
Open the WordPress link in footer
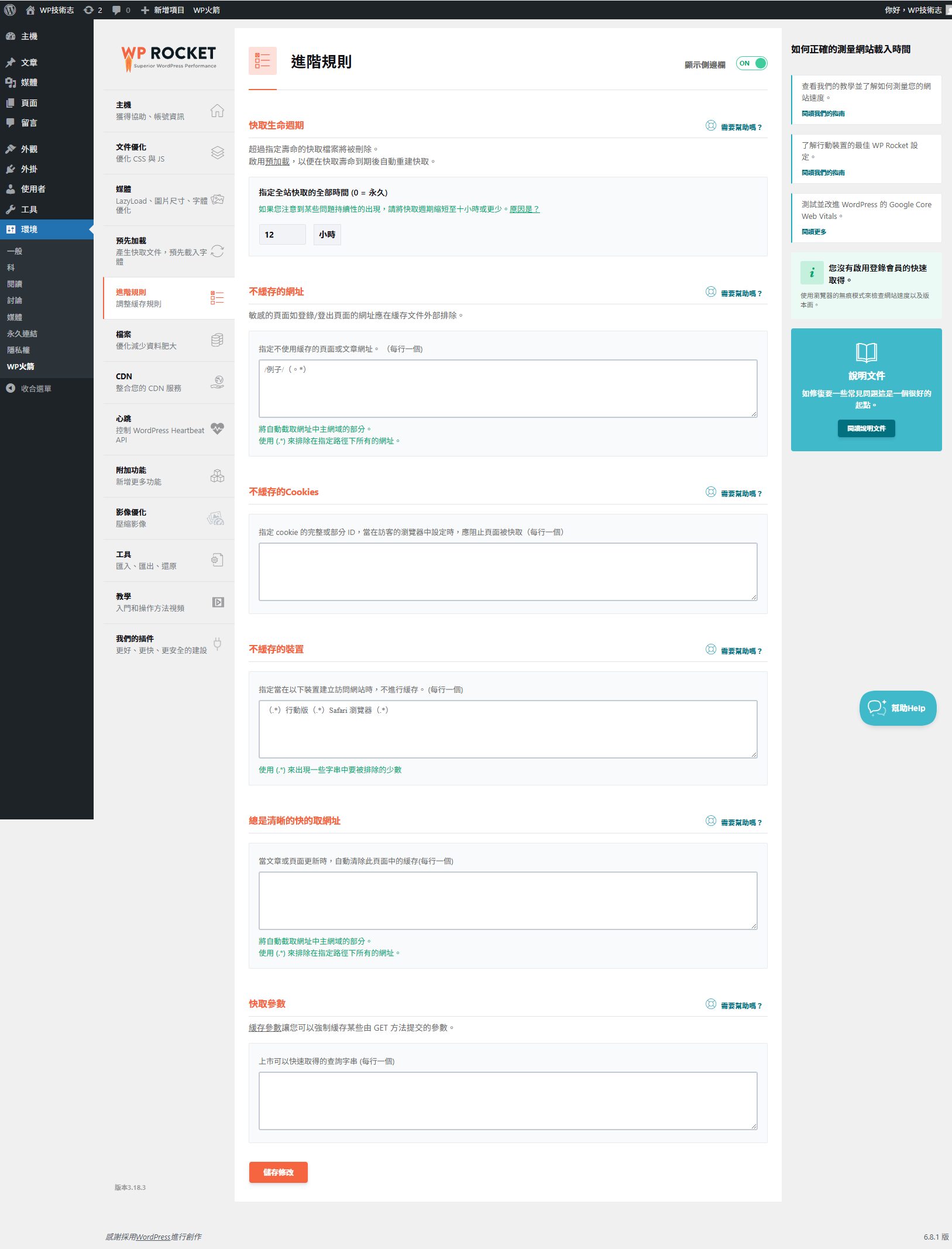click(x=153, y=1237)
